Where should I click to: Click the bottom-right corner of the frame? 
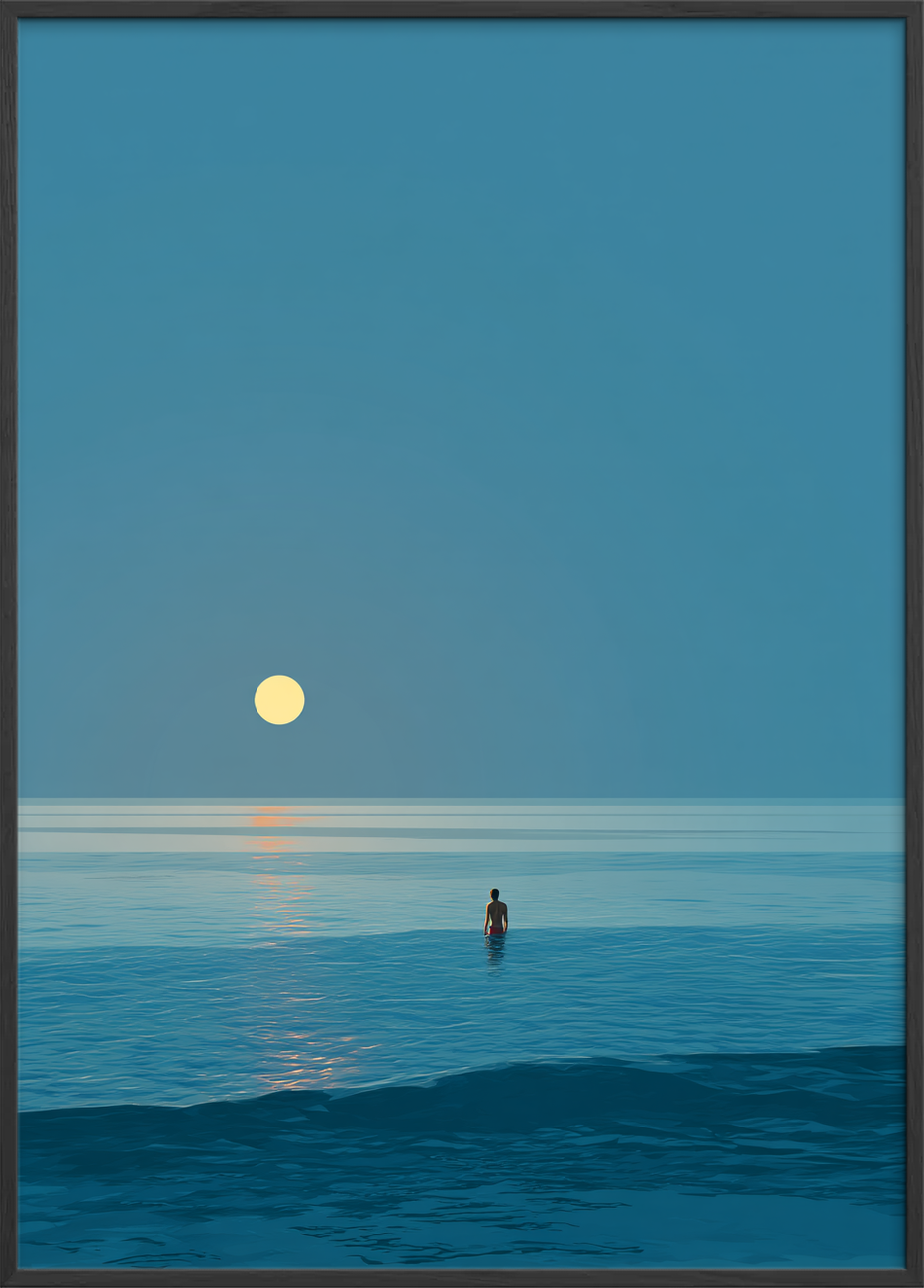tap(915, 1279)
